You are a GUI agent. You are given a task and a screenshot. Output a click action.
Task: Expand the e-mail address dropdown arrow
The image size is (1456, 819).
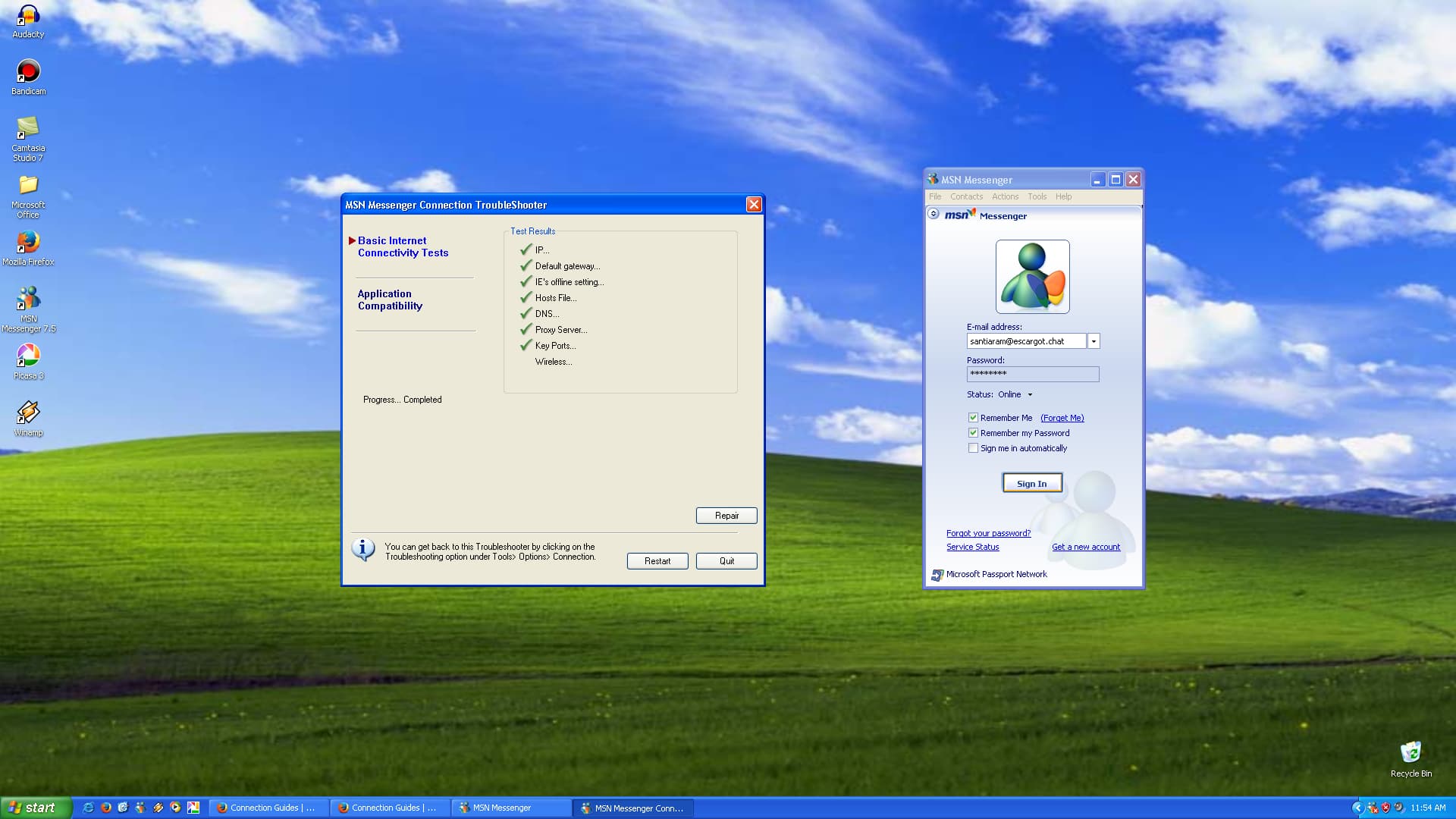coord(1094,341)
